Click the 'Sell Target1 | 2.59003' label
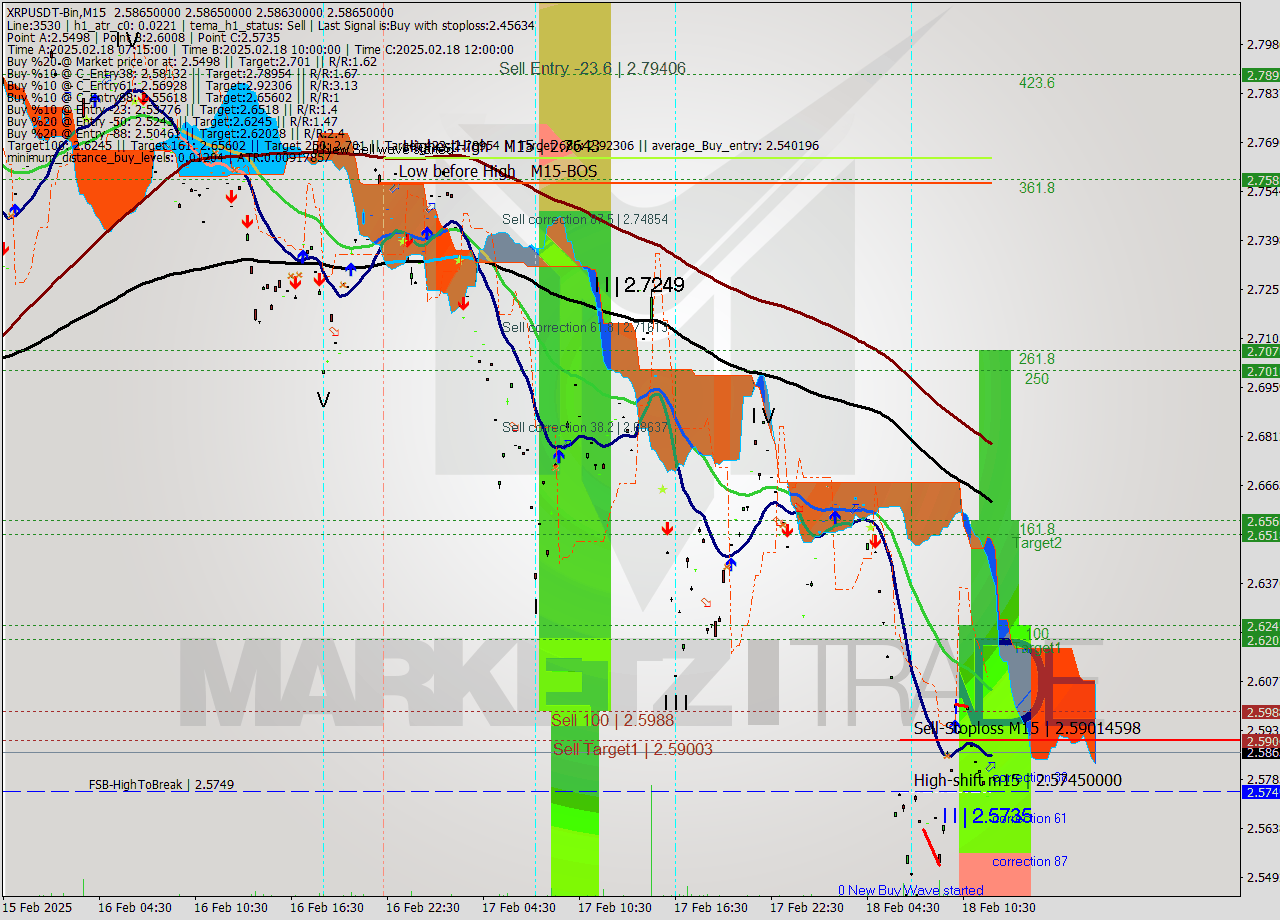Viewport: 1280px width, 920px height. tap(632, 749)
